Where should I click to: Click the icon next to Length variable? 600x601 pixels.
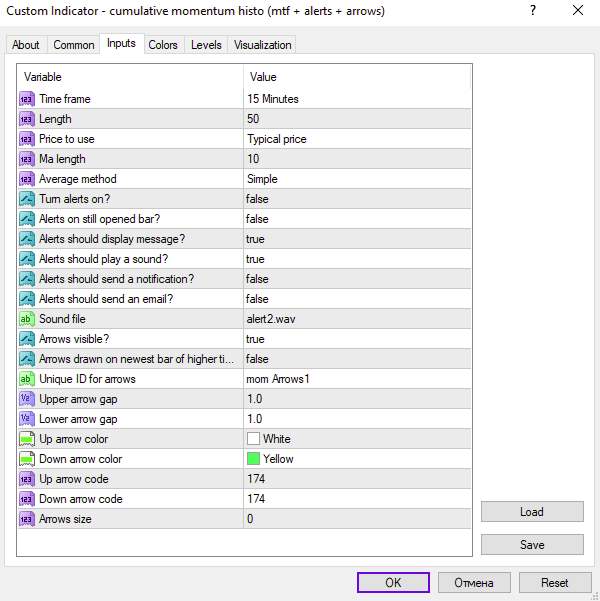tap(27, 119)
